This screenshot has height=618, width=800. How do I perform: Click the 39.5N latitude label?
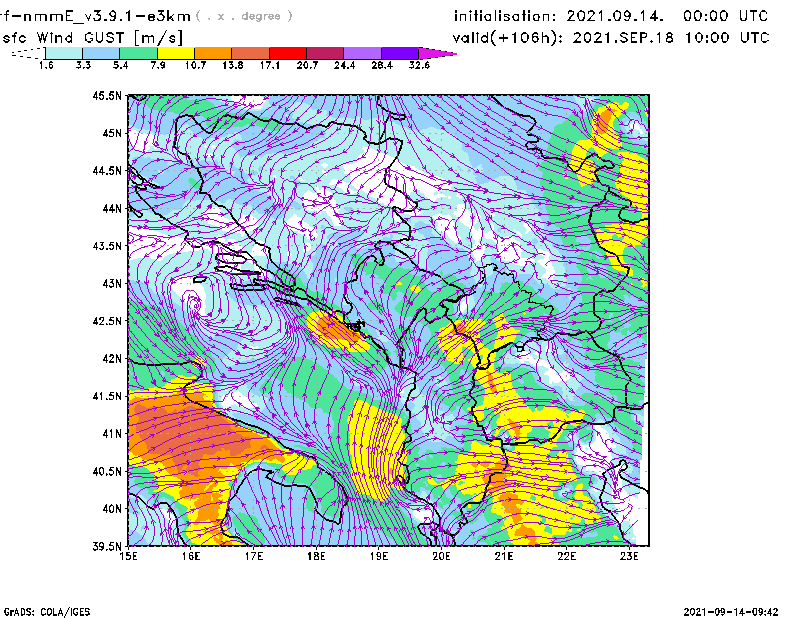(x=107, y=547)
